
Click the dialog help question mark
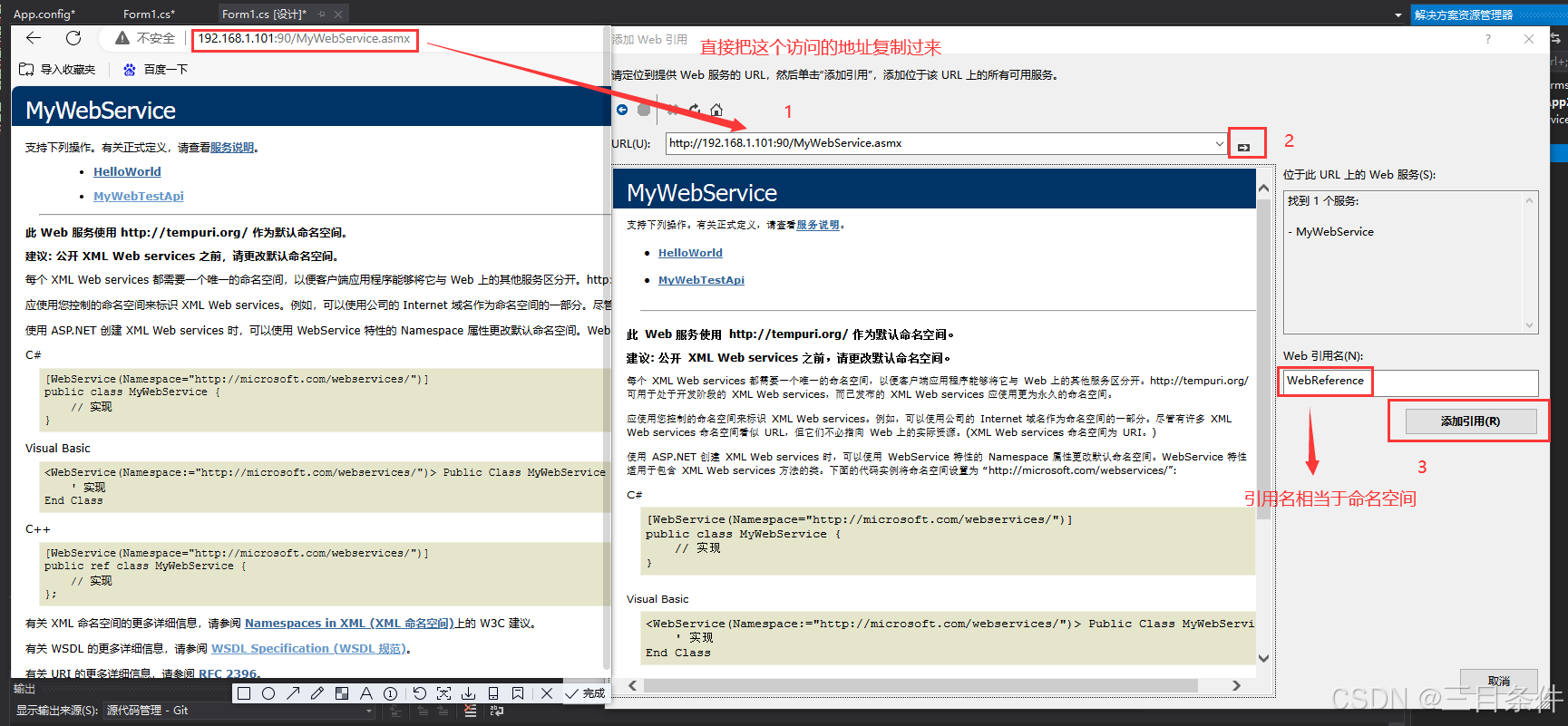pos(1488,39)
